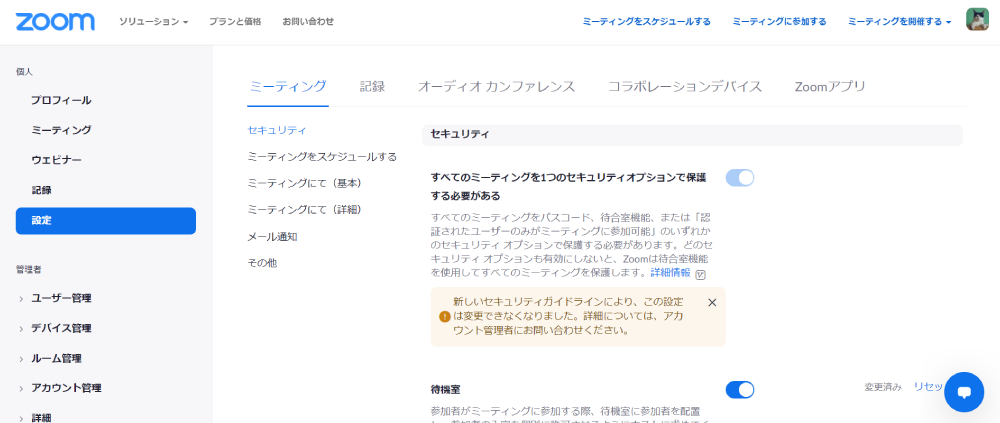Open the chat support bubble
Viewport: 1000px width, 423px height.
point(964,392)
